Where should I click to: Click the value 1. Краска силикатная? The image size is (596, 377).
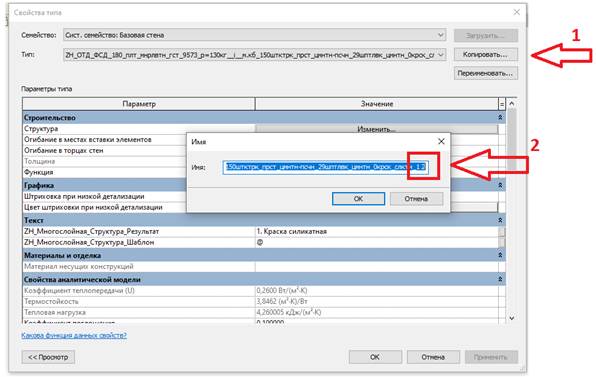pos(292,231)
